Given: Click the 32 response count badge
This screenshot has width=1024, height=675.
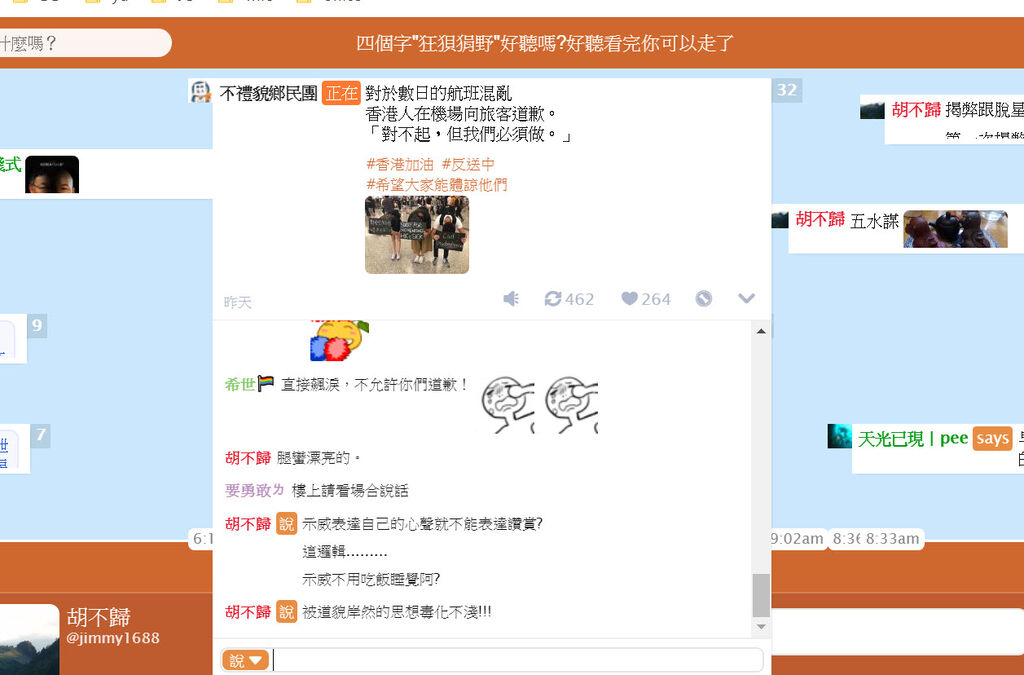Looking at the screenshot, I should pos(786,90).
